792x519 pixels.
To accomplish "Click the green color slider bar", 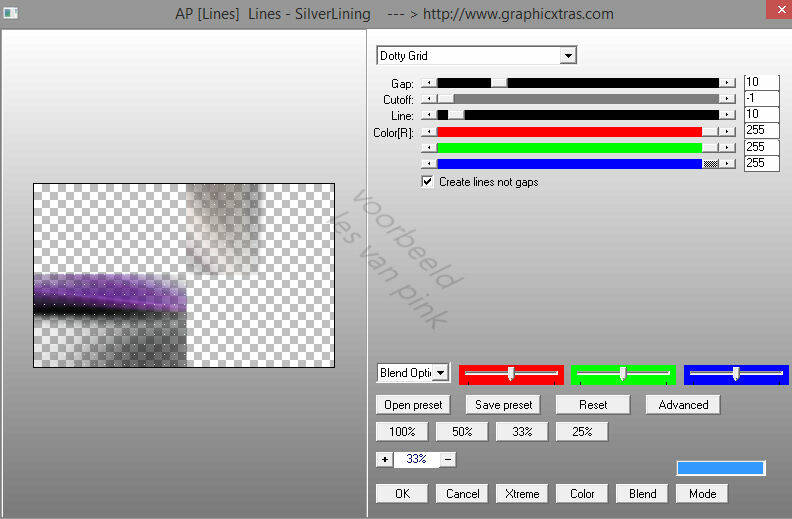I will coord(578,148).
